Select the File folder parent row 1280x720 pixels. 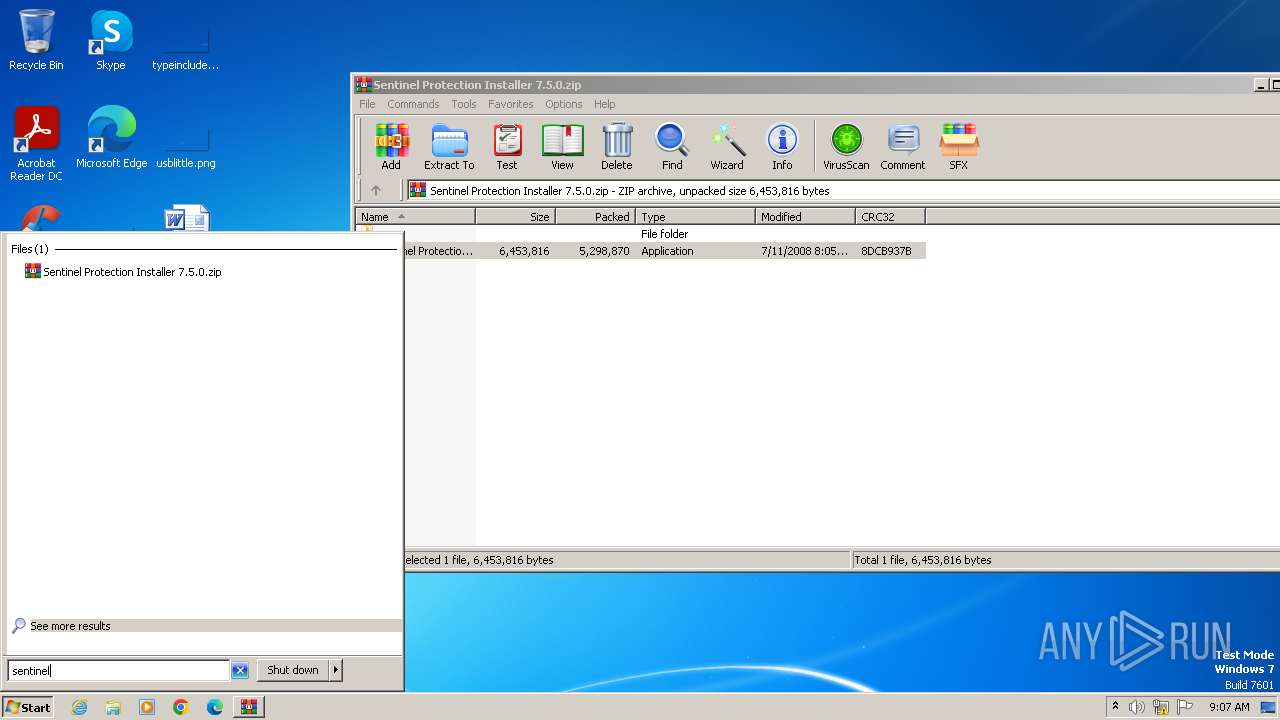click(664, 234)
